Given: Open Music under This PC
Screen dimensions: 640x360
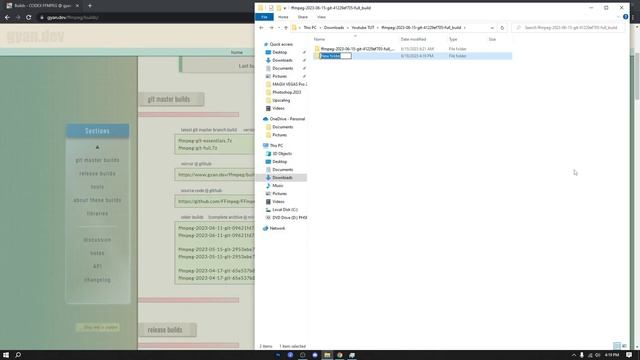Looking at the screenshot, I should (x=278, y=186).
